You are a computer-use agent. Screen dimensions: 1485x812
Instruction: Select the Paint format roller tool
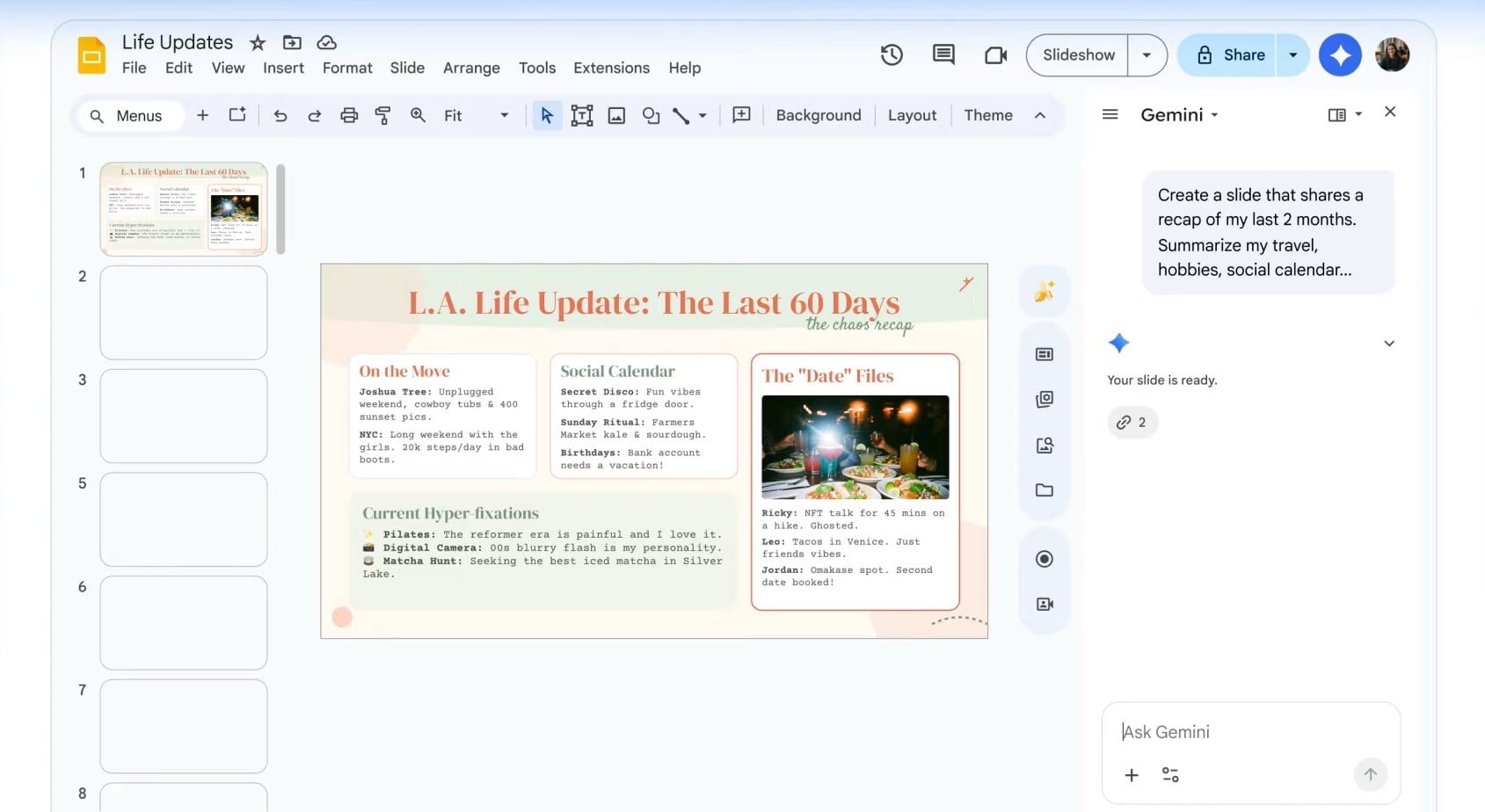[x=383, y=115]
